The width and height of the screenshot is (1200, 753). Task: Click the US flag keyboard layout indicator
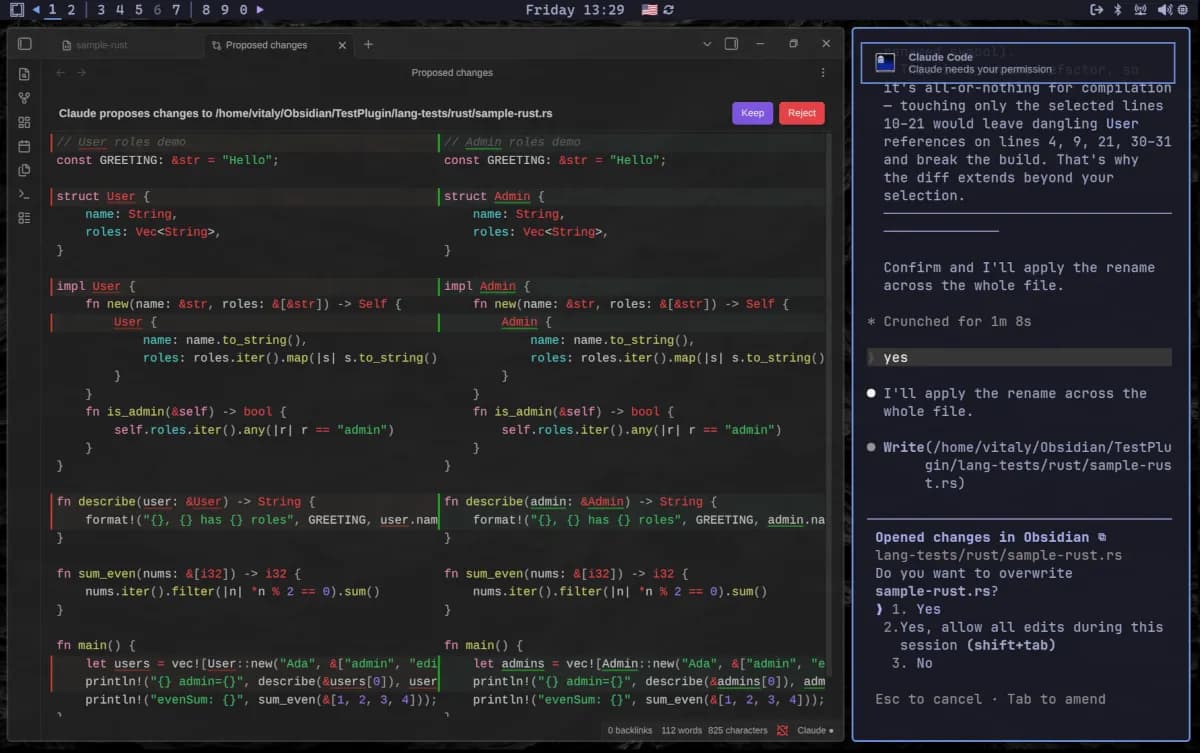(x=650, y=10)
